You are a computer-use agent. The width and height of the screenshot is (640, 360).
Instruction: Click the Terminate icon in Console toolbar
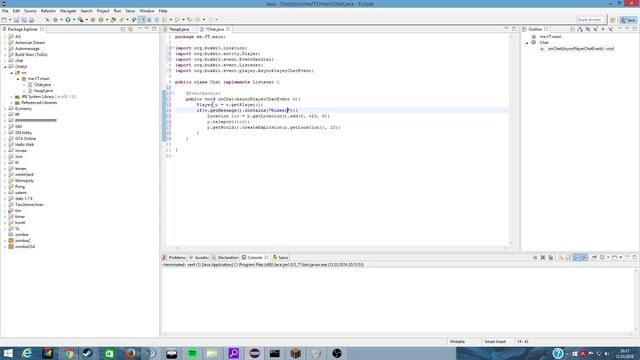[x=535, y=258]
